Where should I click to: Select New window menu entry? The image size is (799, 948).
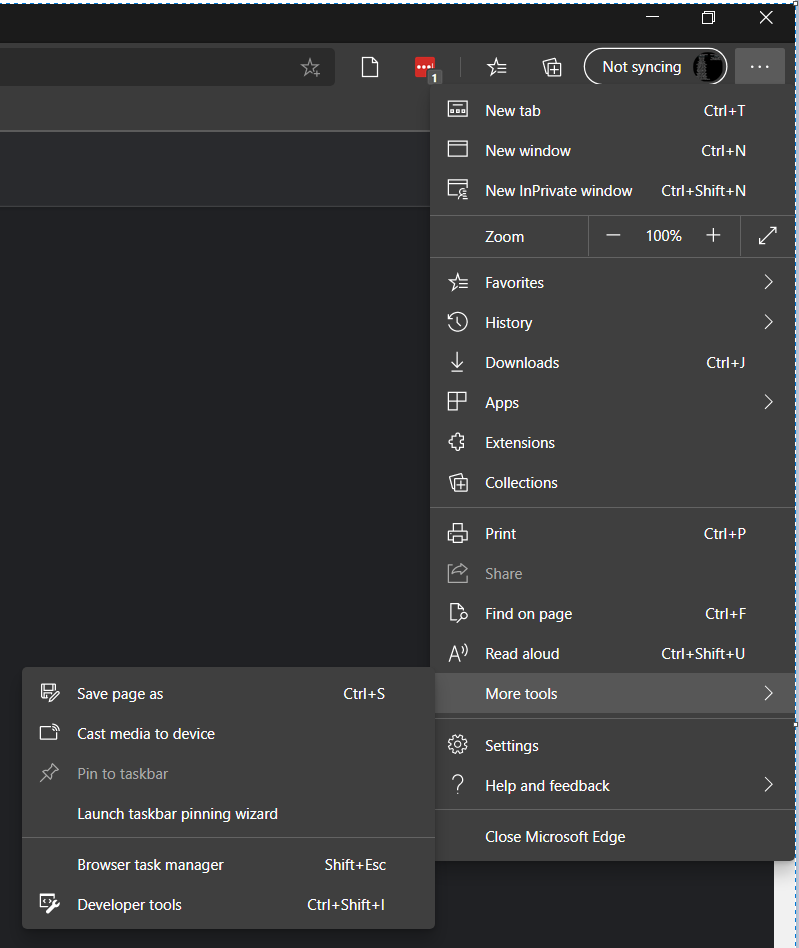tap(612, 151)
